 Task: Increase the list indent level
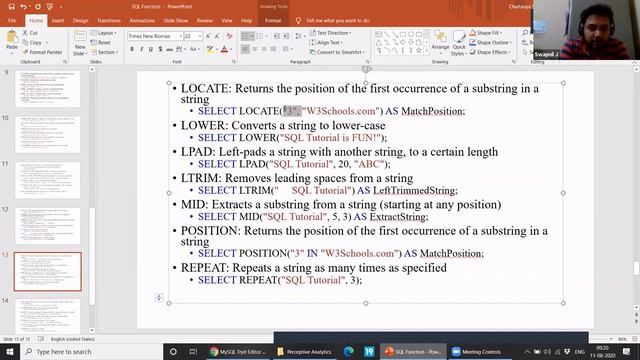(x=286, y=36)
